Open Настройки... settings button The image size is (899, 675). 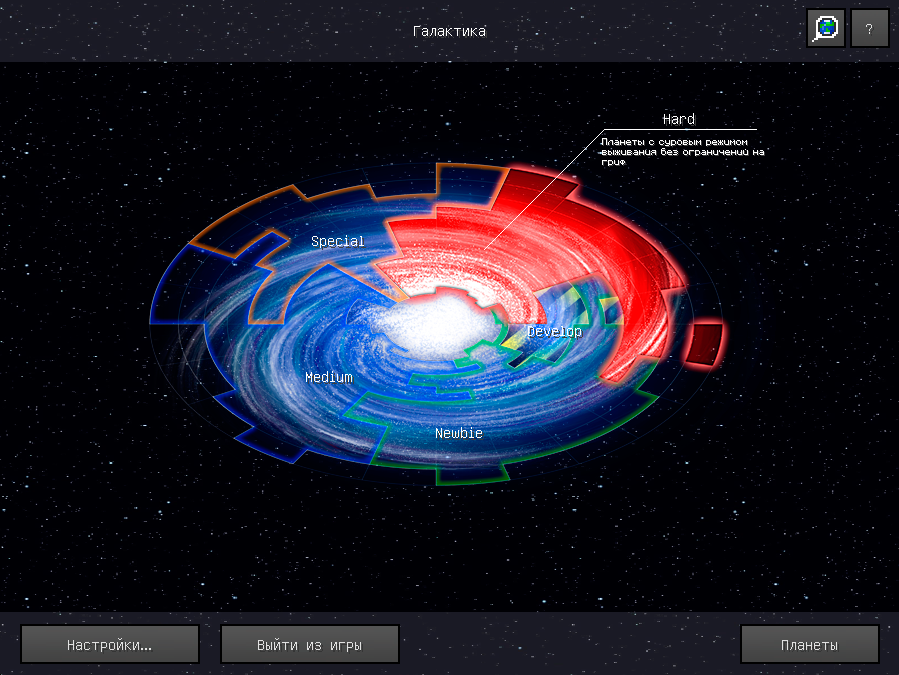tap(110, 644)
